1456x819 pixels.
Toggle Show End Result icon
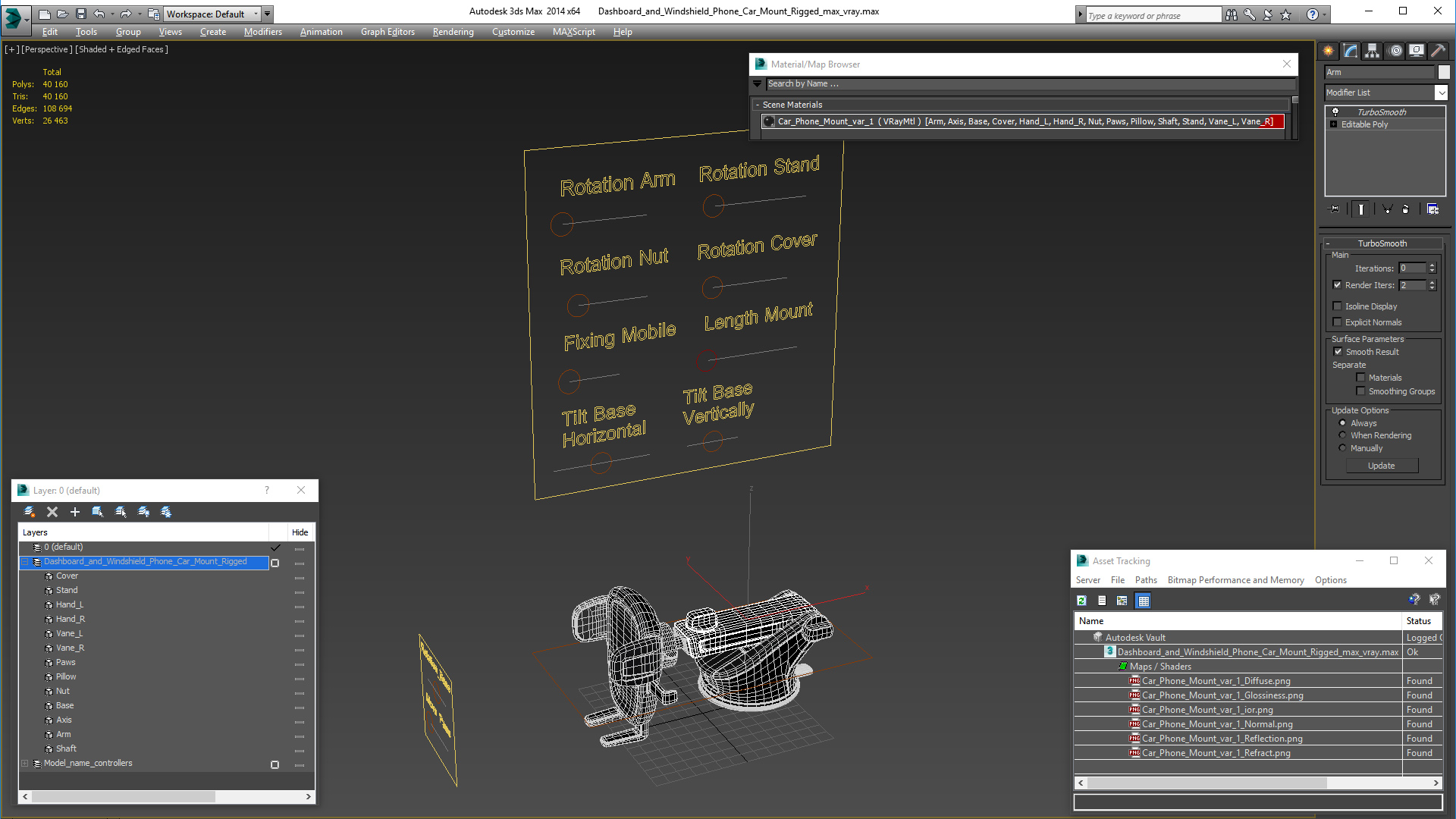pos(1360,209)
